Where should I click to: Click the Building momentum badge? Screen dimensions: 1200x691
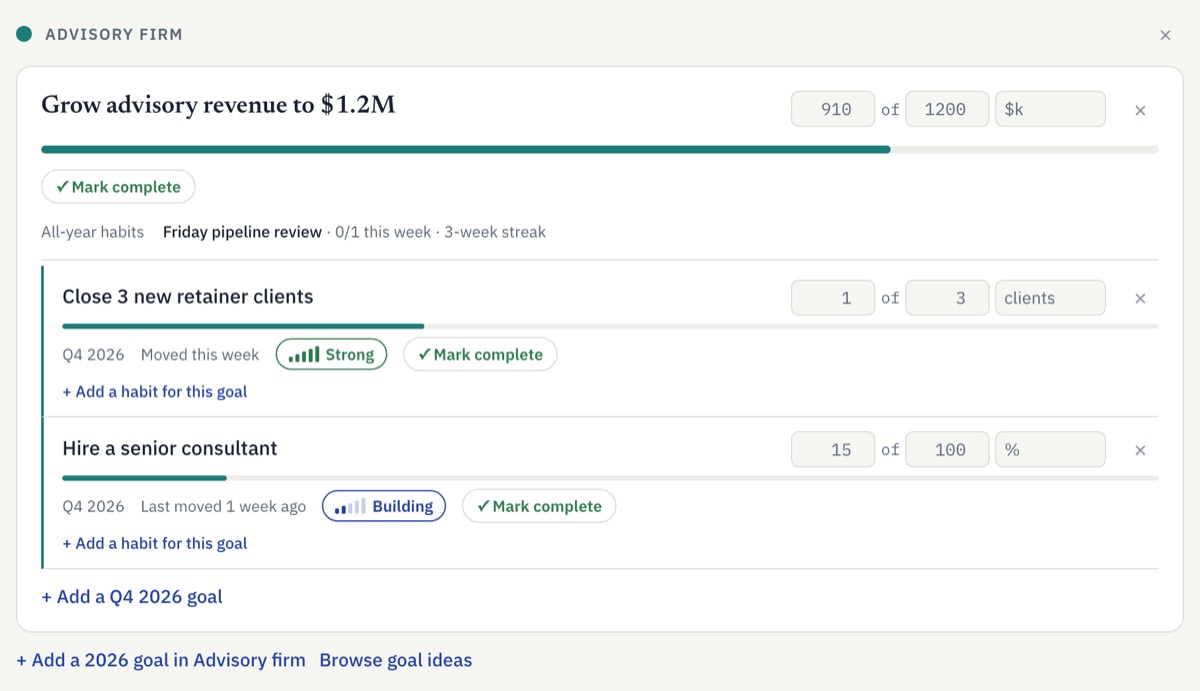[384, 506]
